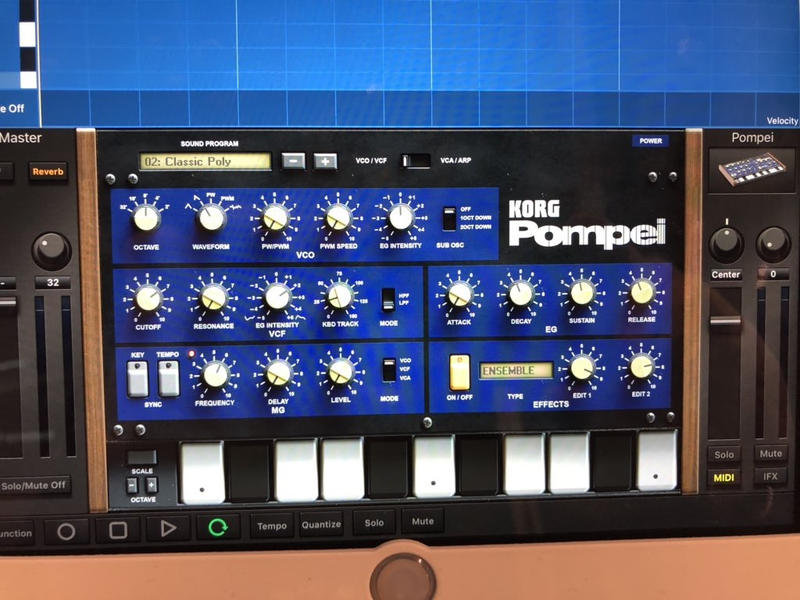The width and height of the screenshot is (800, 600).
Task: Play the first white key on keyboard
Action: click(x=203, y=473)
